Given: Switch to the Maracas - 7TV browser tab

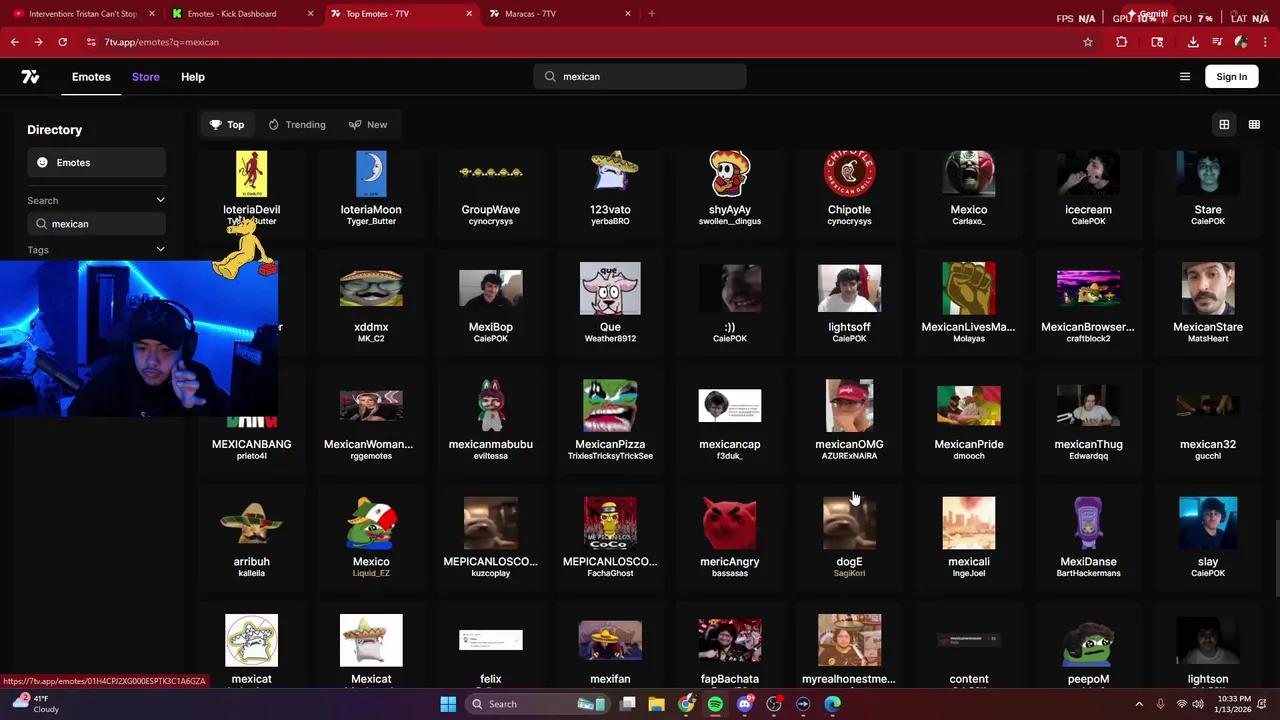Looking at the screenshot, I should 561,14.
